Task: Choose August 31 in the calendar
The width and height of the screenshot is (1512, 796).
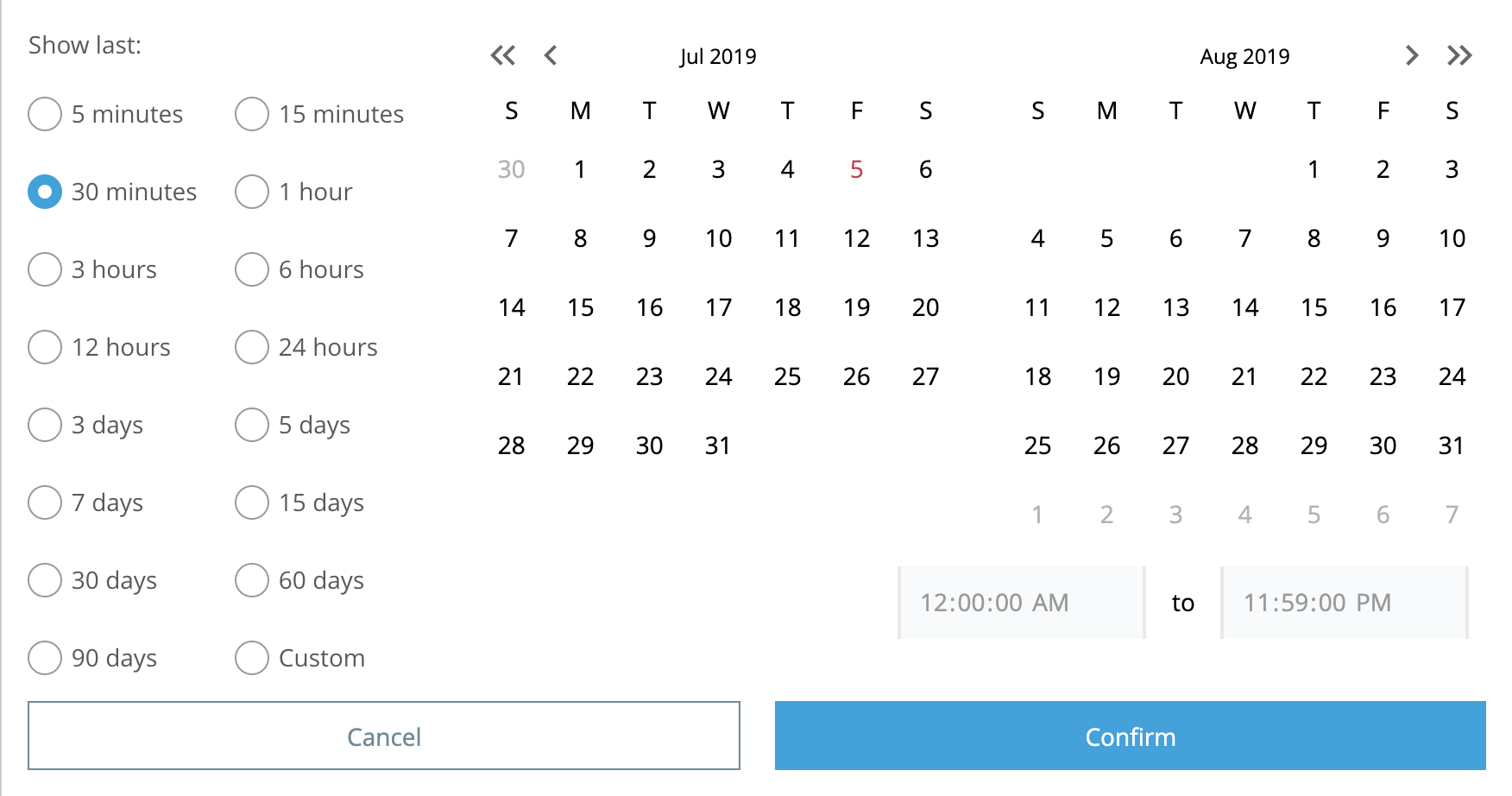Action: [x=1452, y=445]
